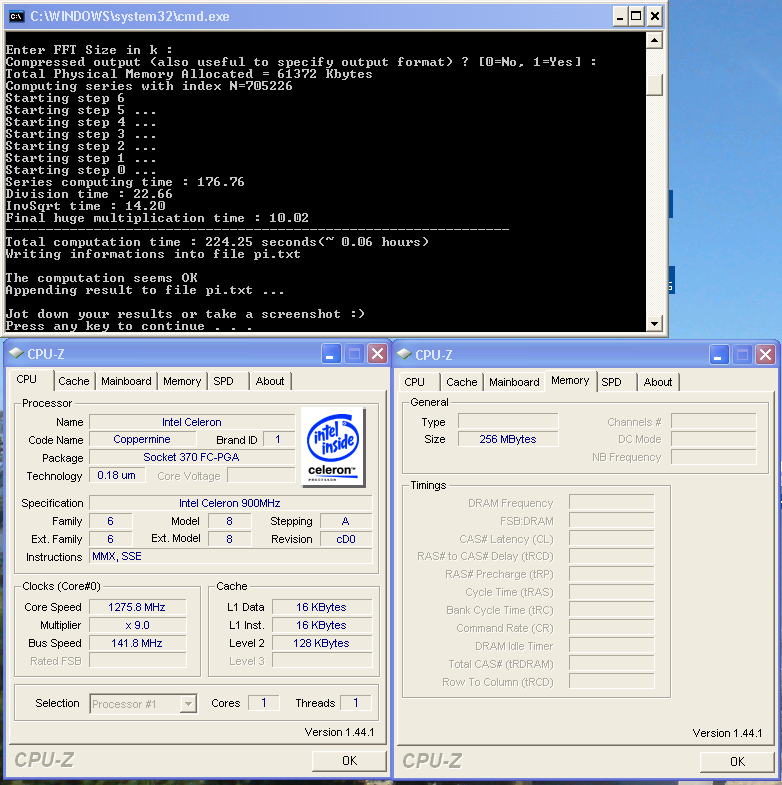This screenshot has width=782, height=785.
Task: Click the Level 2 cache value 128 KBytes
Action: (x=322, y=643)
